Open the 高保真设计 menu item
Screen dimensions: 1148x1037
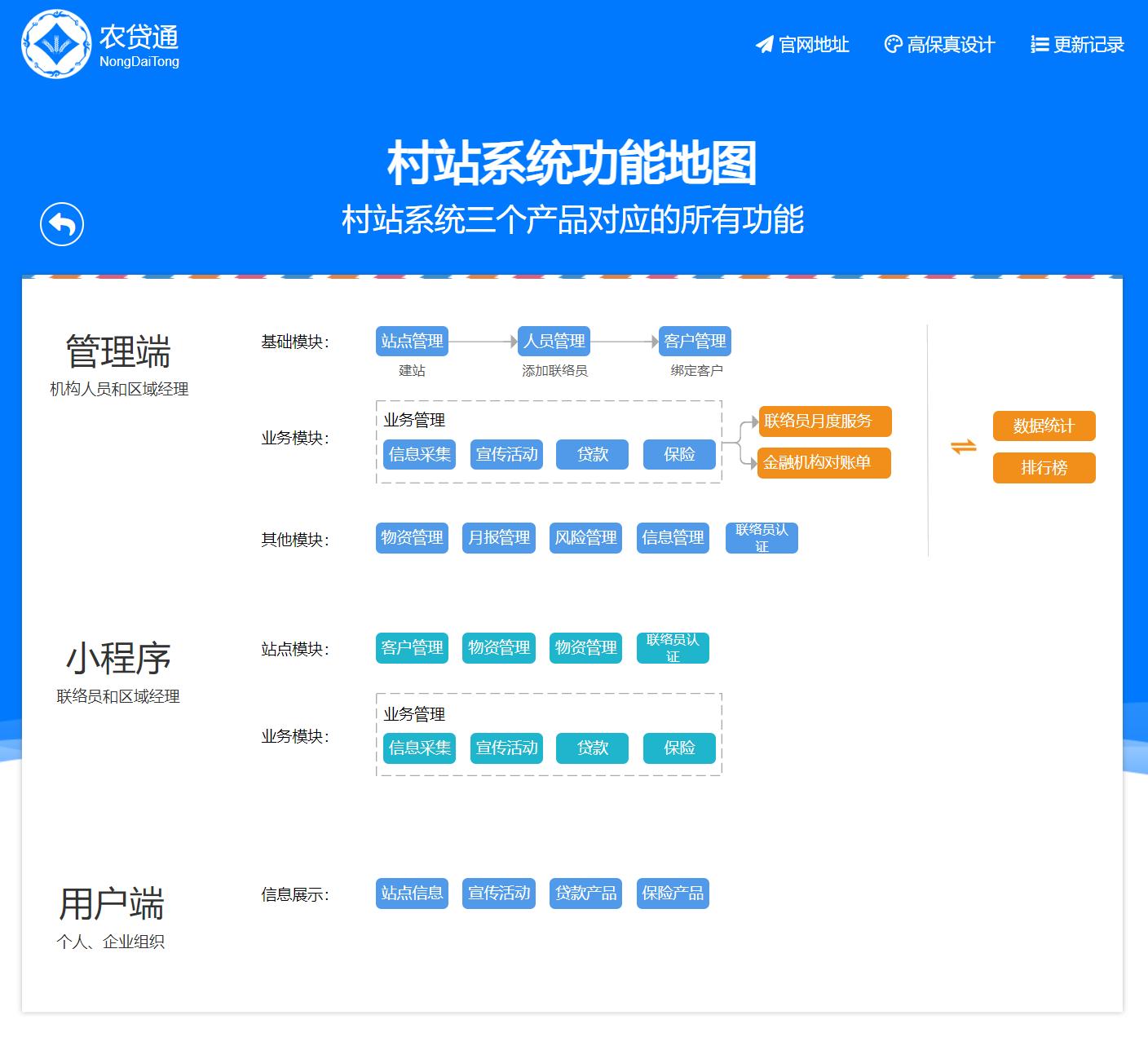(x=951, y=45)
